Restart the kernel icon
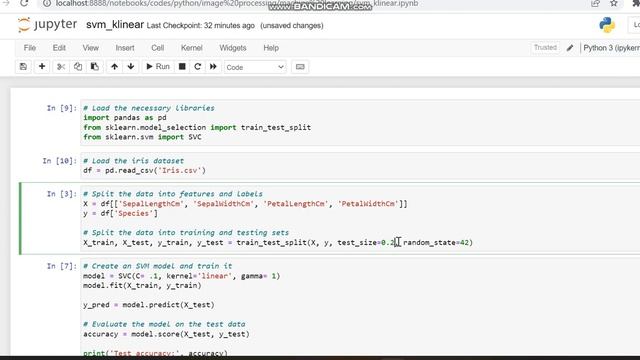Screen dimensions: 640x360 click(x=198, y=67)
